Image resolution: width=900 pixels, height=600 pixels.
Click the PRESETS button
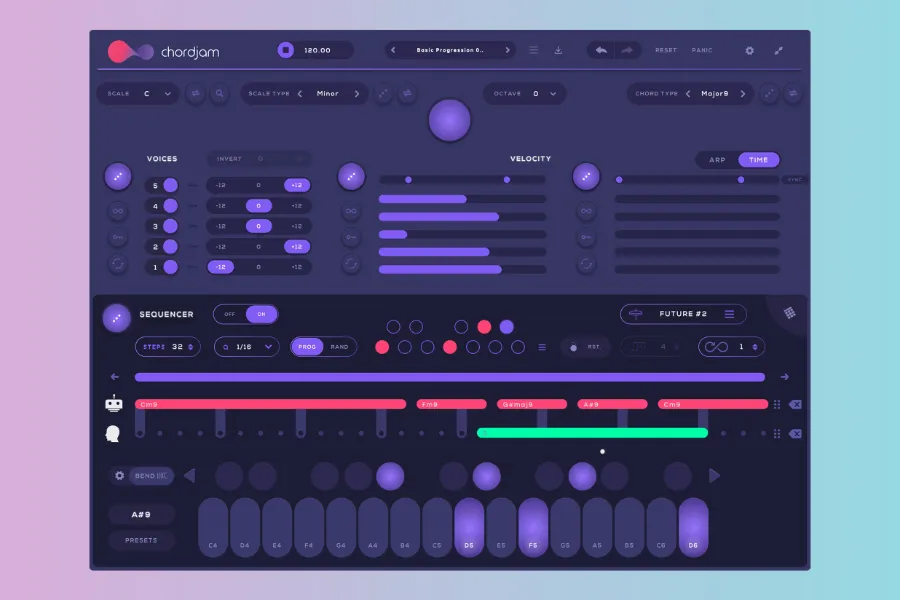click(141, 540)
